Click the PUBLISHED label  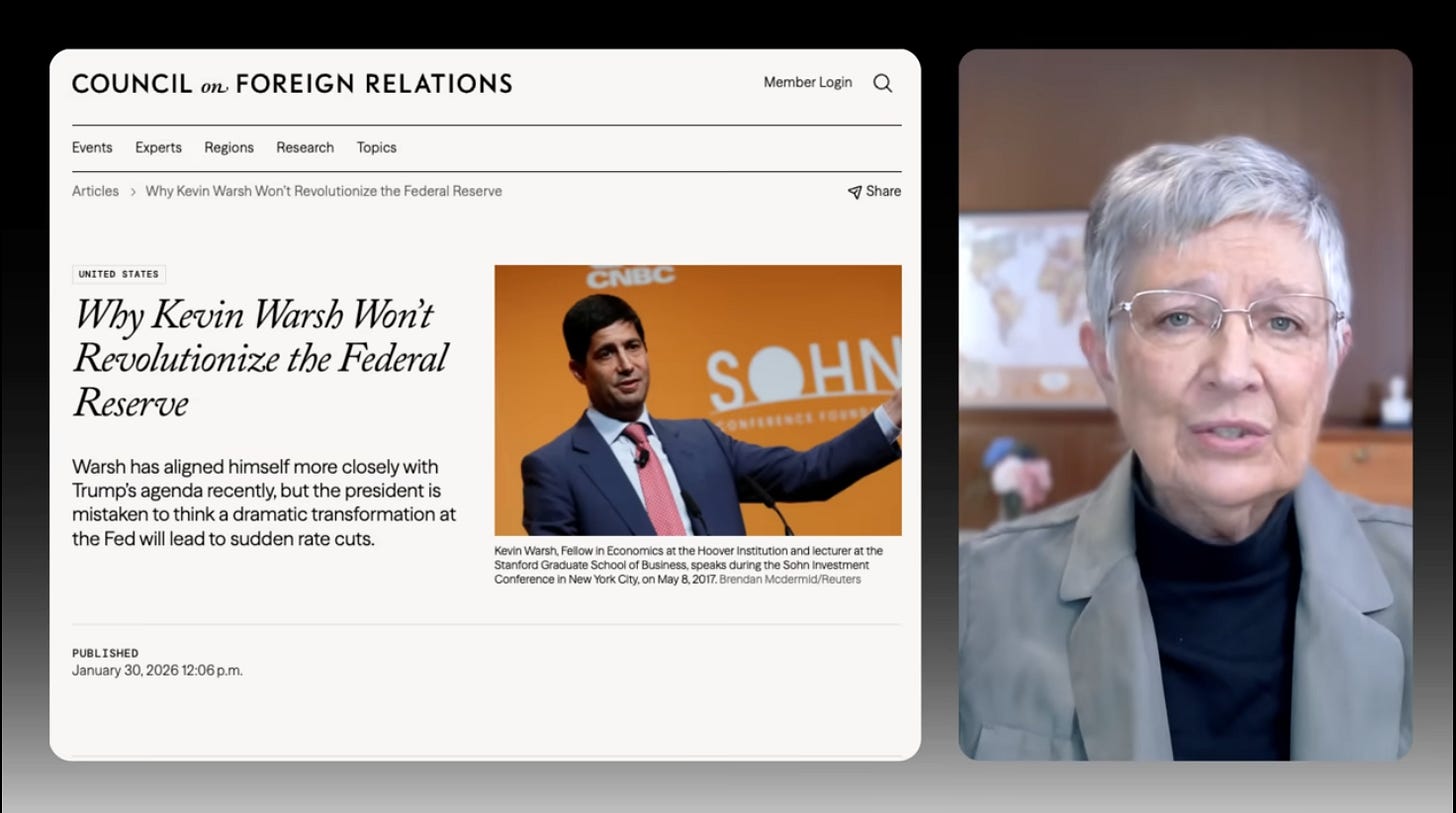point(105,653)
